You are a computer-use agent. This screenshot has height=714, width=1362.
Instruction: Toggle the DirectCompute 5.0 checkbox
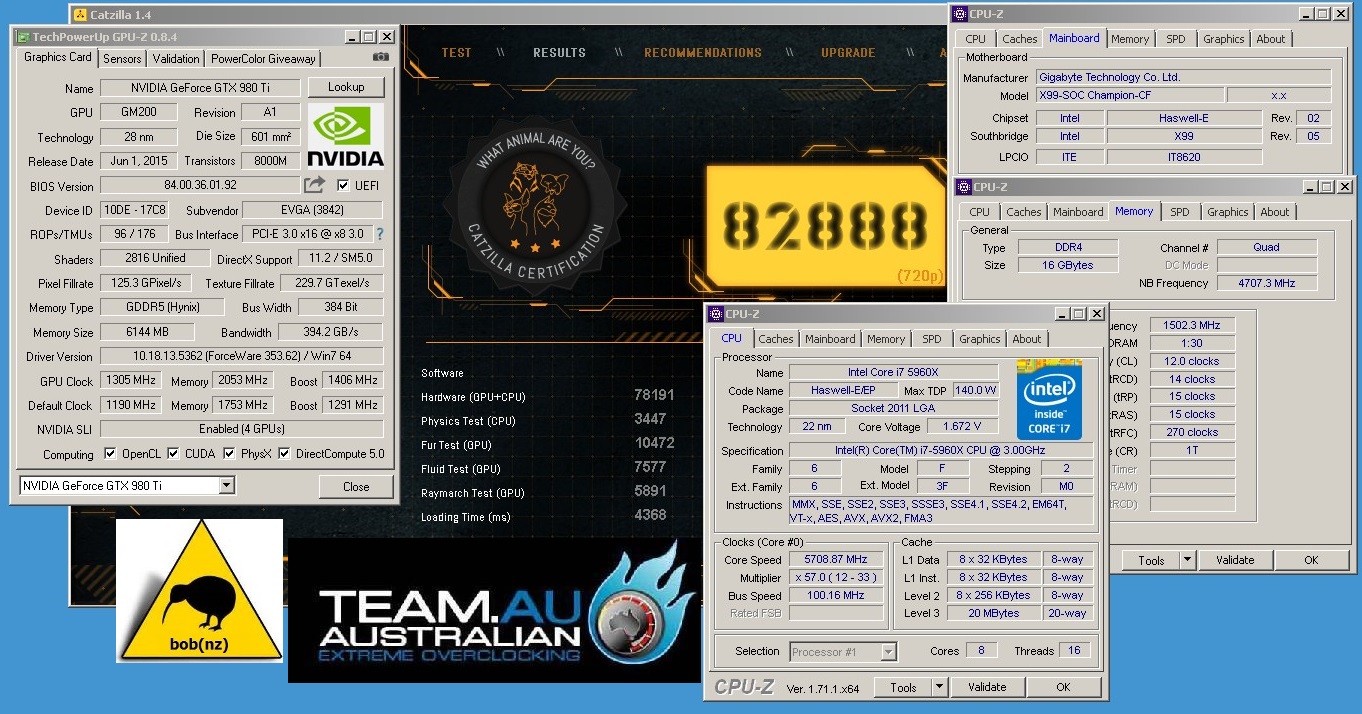coord(284,454)
